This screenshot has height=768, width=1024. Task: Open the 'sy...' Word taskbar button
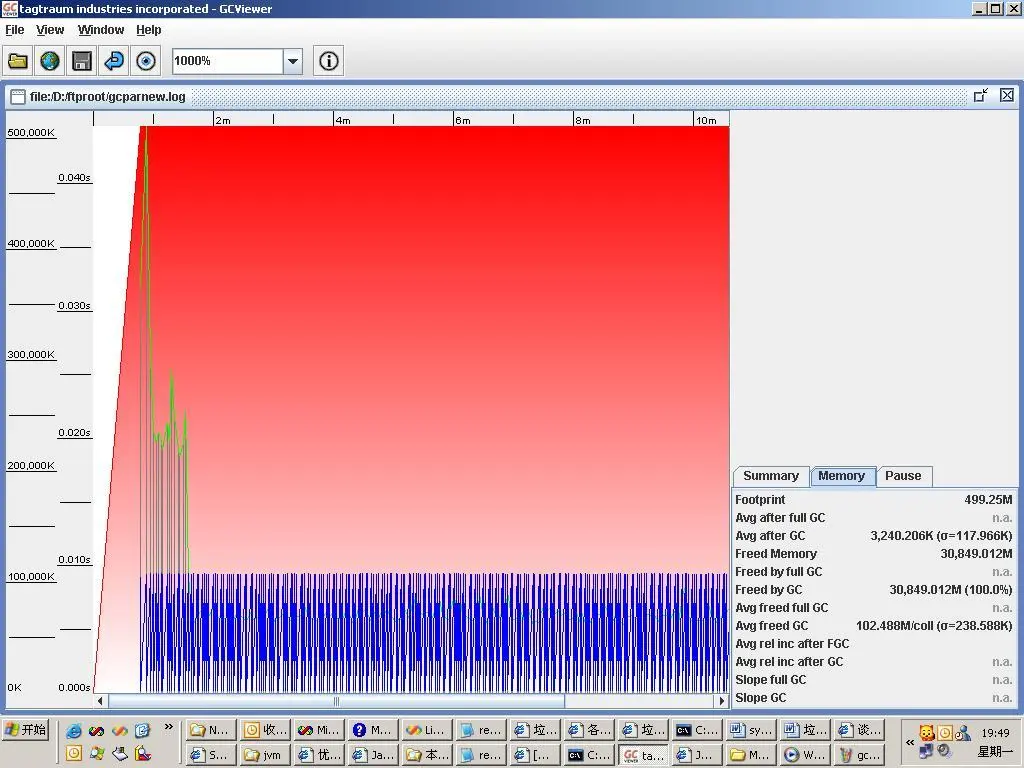click(751, 729)
